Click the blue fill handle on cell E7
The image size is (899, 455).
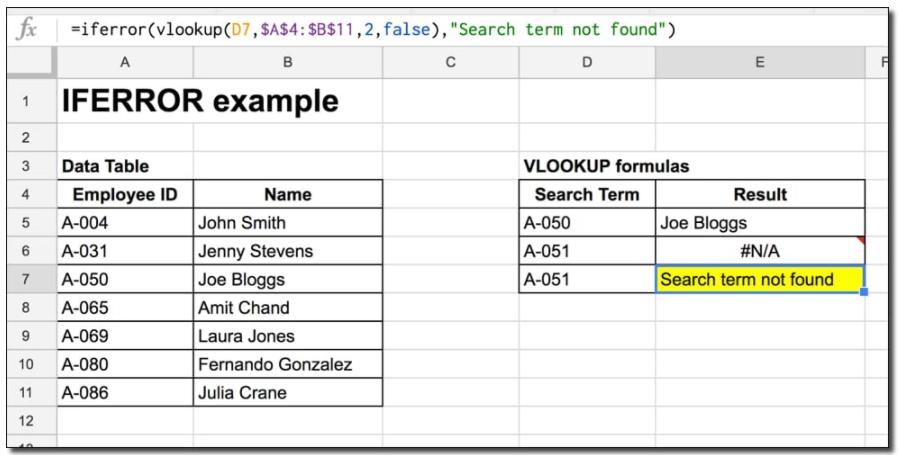pyautogui.click(x=863, y=292)
